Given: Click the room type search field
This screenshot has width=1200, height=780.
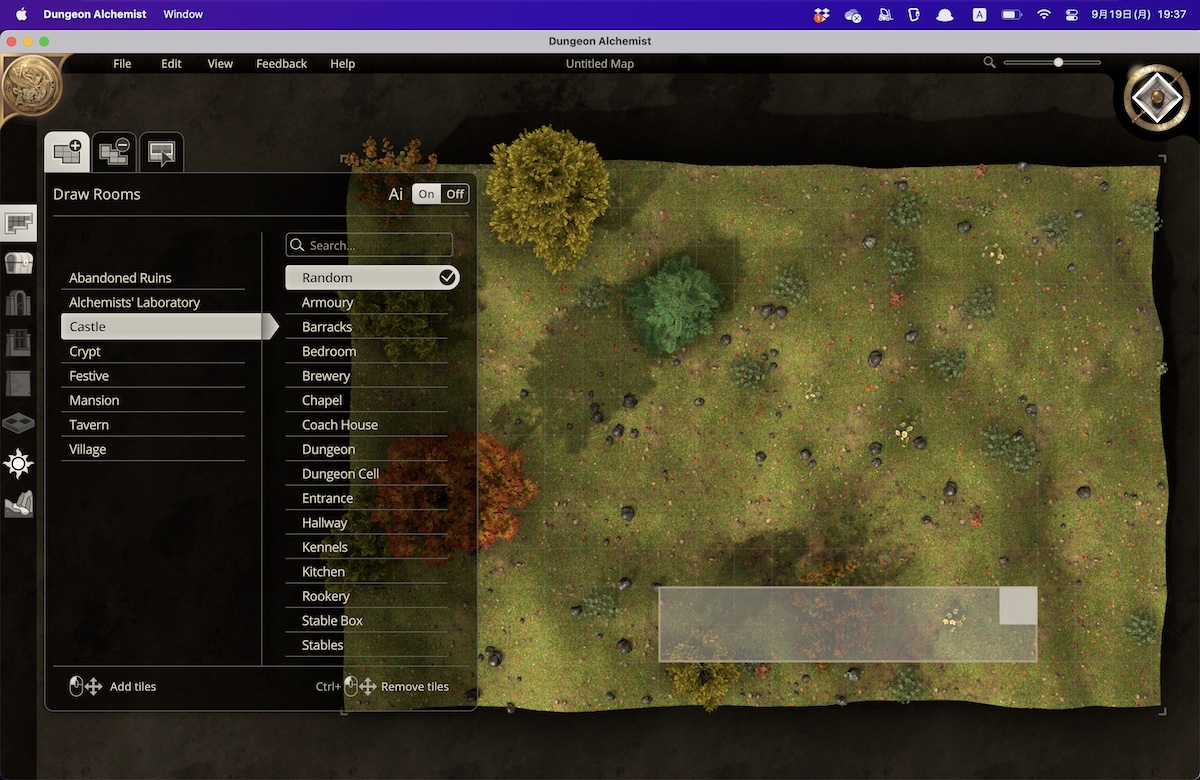Looking at the screenshot, I should click(370, 245).
